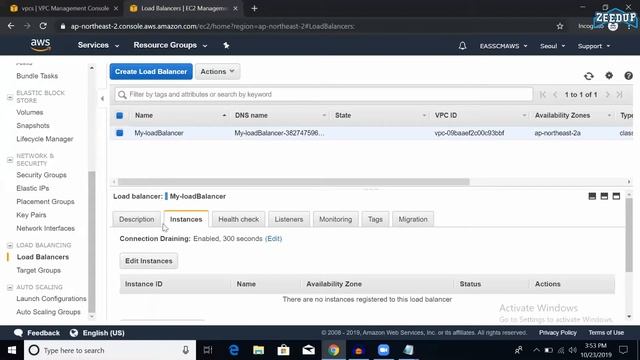Open the help question mark icon
Image resolution: width=640 pixels, height=360 pixels.
629,76
